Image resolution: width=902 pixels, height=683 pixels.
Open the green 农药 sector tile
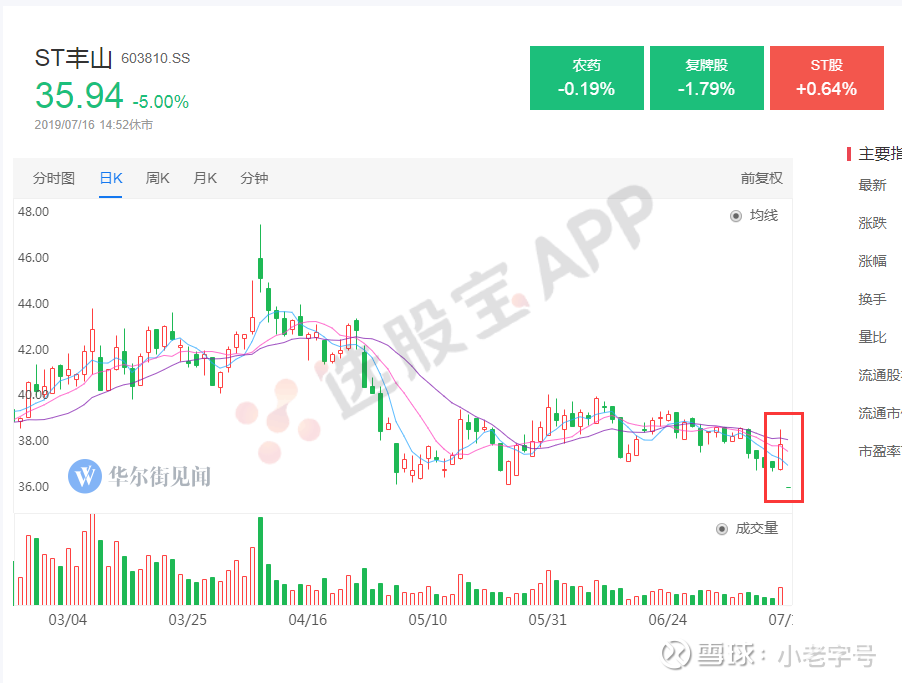pyautogui.click(x=587, y=78)
